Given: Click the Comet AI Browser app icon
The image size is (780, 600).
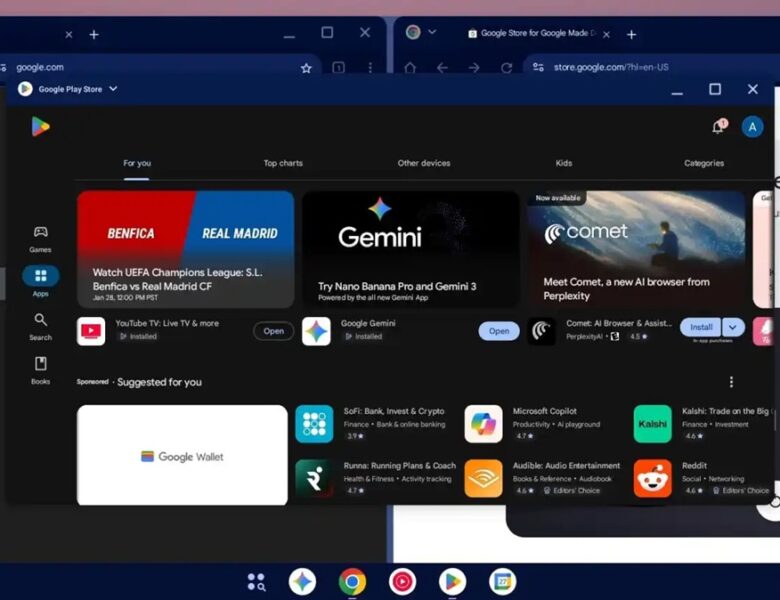Looking at the screenshot, I should tap(541, 331).
